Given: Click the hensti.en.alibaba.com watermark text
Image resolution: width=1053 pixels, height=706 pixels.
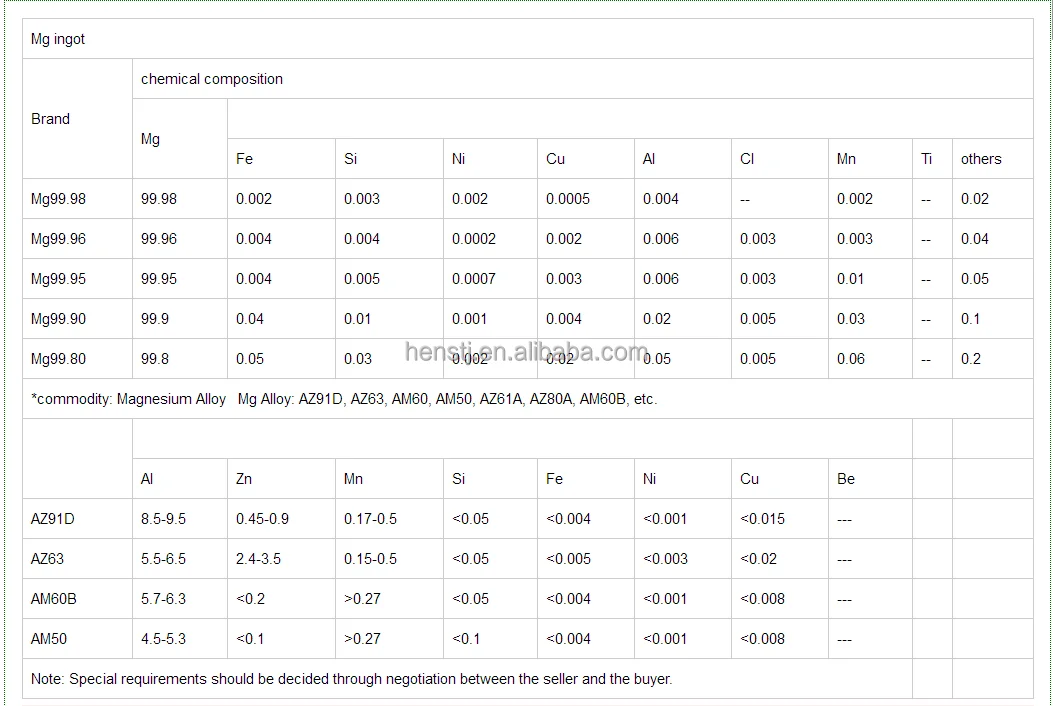Looking at the screenshot, I should pyautogui.click(x=527, y=352).
